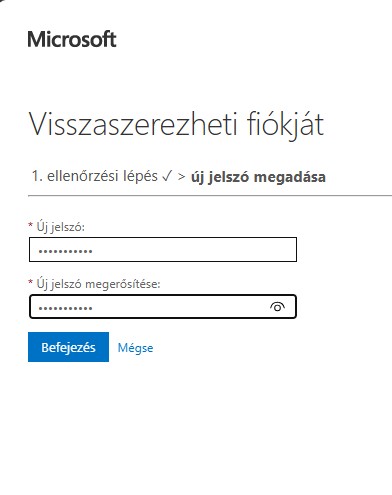Cancel with the Mégse link
This screenshot has height=495, width=392.
pyautogui.click(x=135, y=348)
